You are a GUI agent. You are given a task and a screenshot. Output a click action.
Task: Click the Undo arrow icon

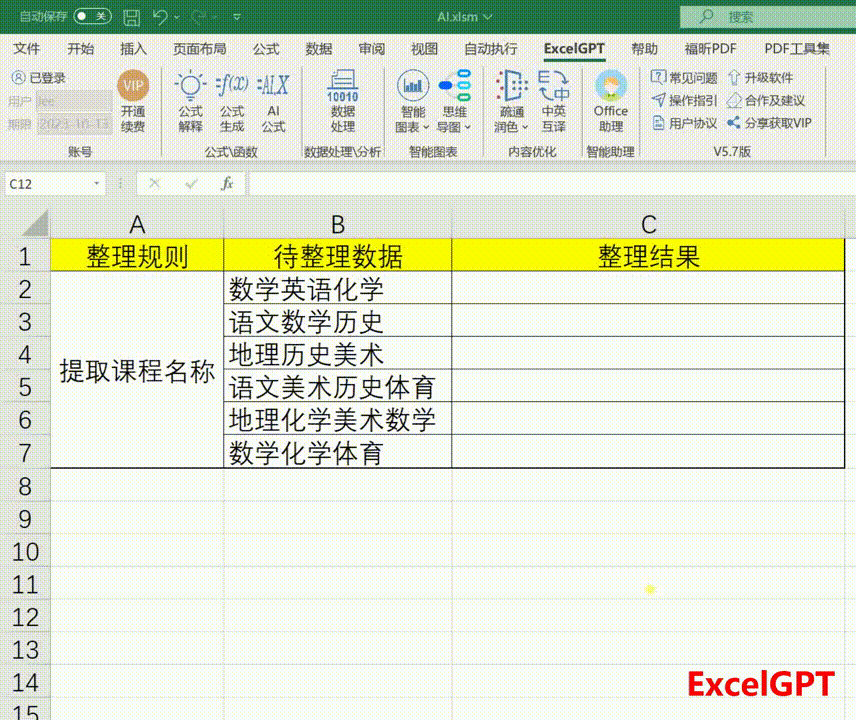pyautogui.click(x=160, y=17)
